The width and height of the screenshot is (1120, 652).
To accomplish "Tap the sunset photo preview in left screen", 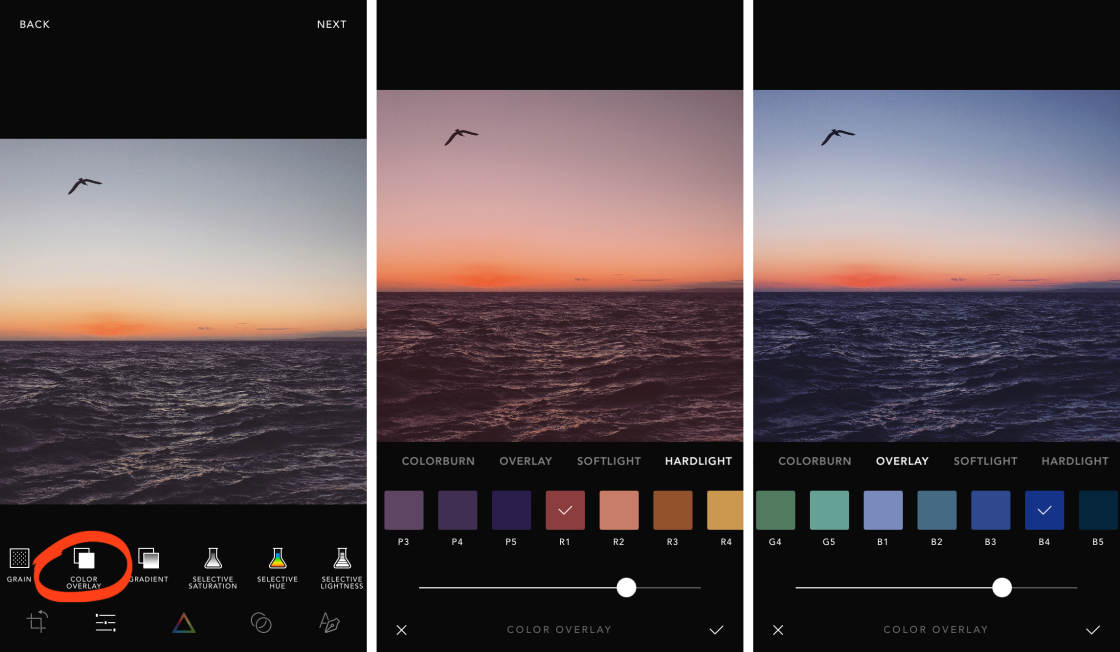I will tap(183, 321).
